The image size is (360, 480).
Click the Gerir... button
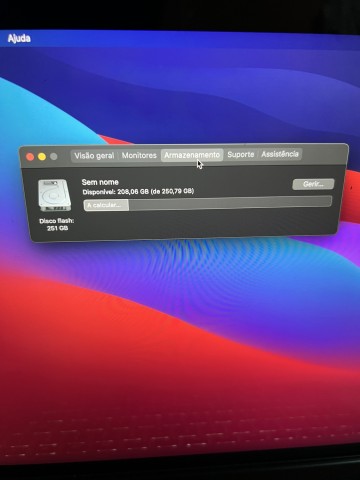313,184
